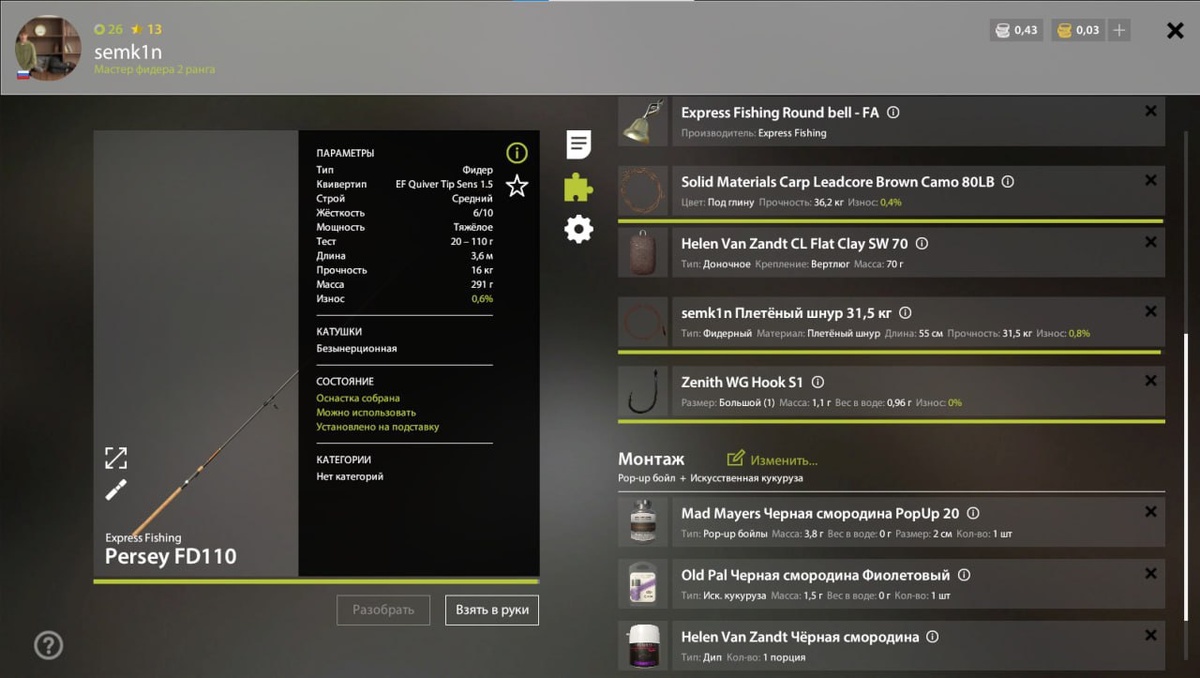Click the Безынерционная reel type text
This screenshot has width=1200, height=678.
point(356,349)
